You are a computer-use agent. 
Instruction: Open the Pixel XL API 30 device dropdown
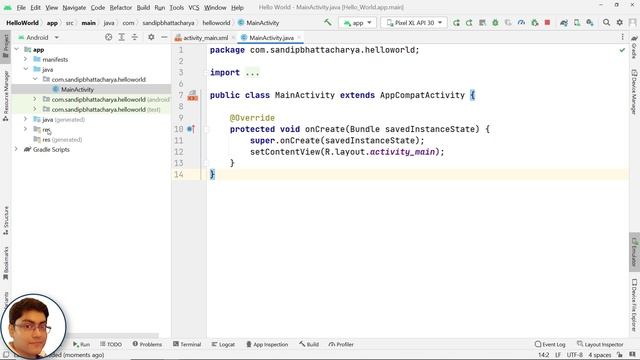pos(414,23)
